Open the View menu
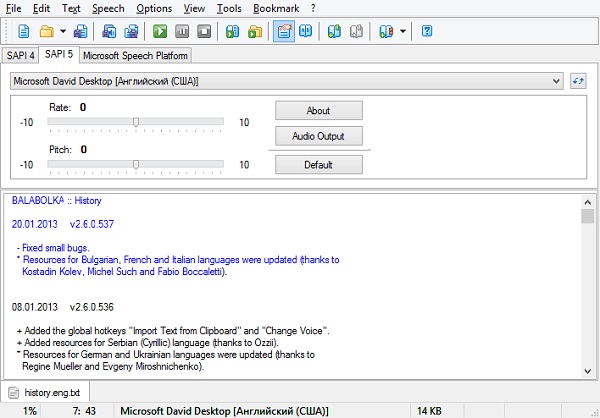Viewport: 600px width, 418px height. pyautogui.click(x=194, y=8)
